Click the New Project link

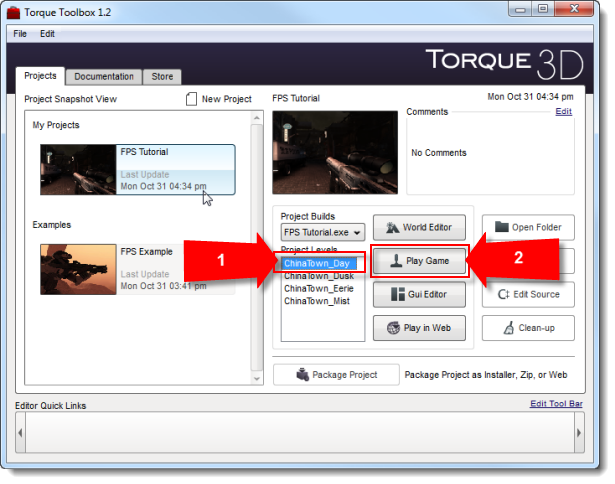[x=227, y=99]
